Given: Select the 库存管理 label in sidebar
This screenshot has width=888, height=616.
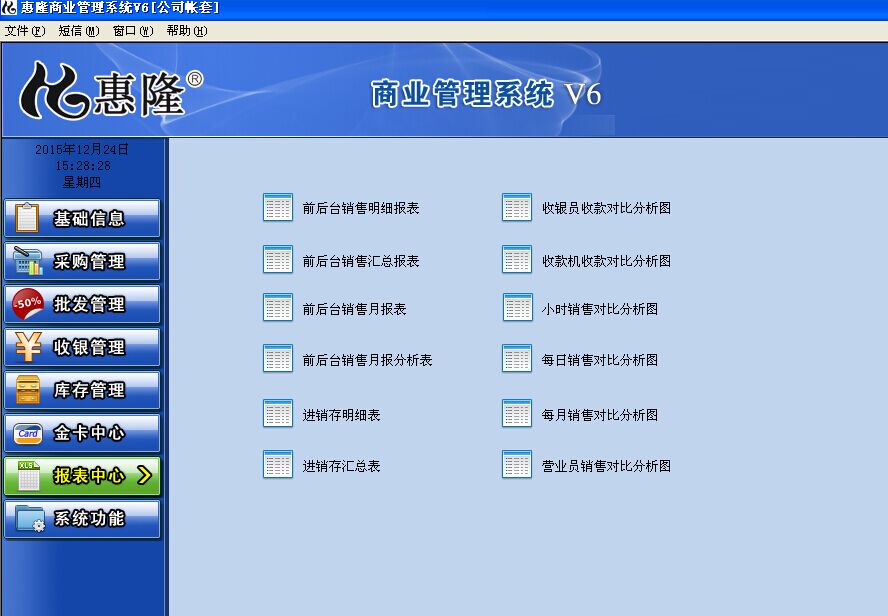Looking at the screenshot, I should (89, 390).
